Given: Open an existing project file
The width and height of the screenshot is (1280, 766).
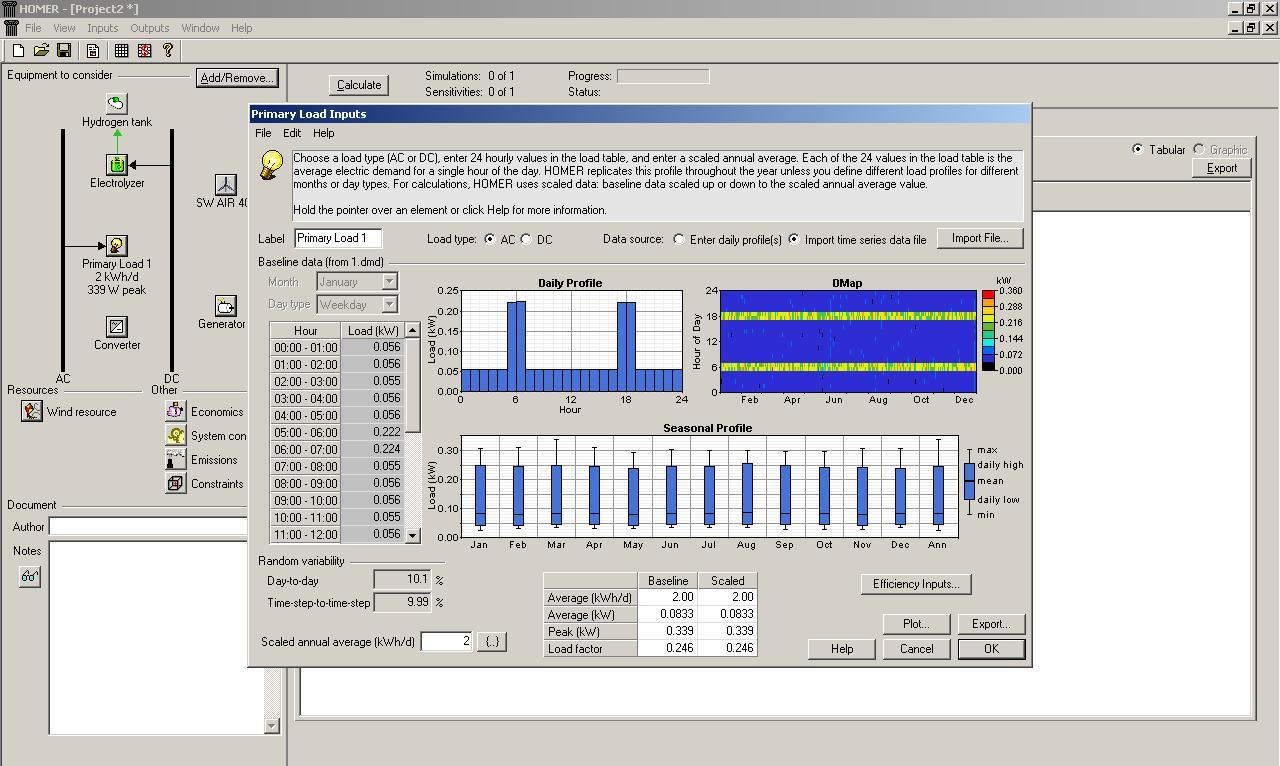Looking at the screenshot, I should [41, 50].
